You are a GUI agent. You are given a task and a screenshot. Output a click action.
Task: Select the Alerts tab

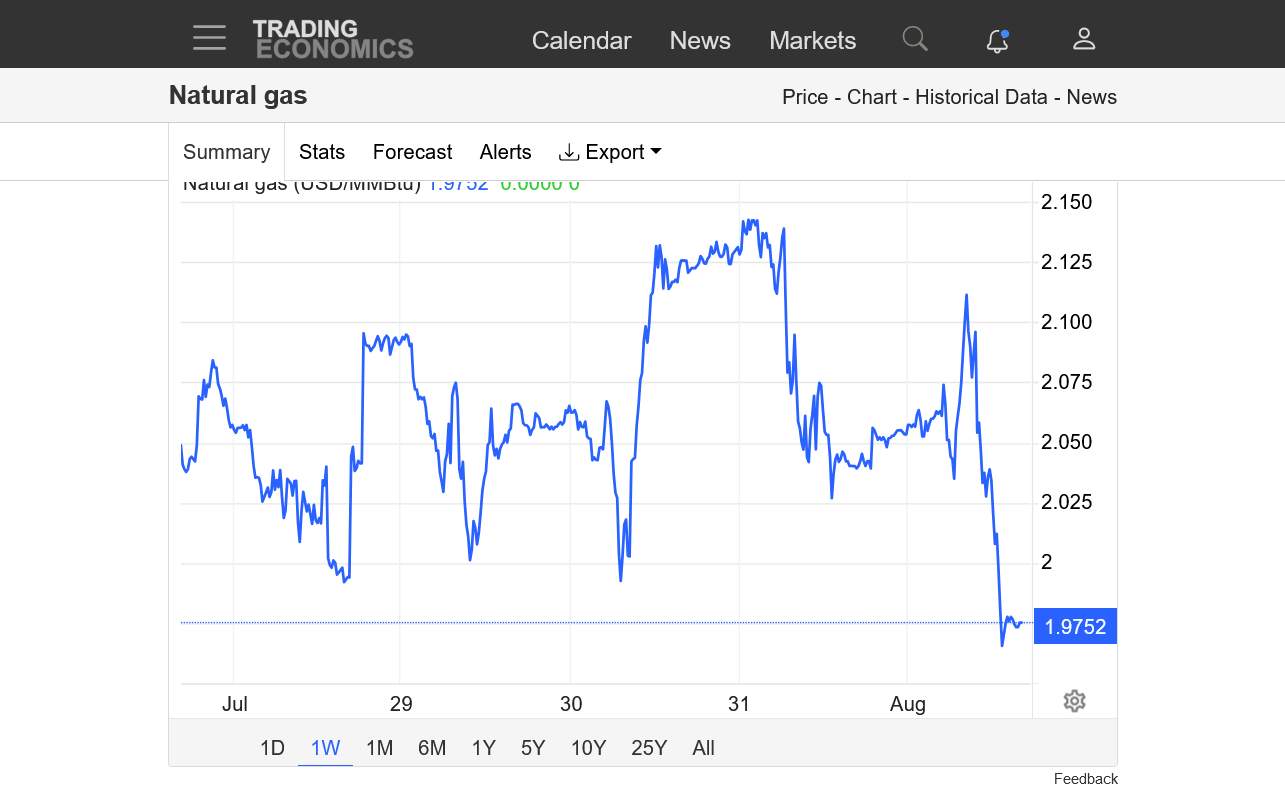pyautogui.click(x=505, y=152)
